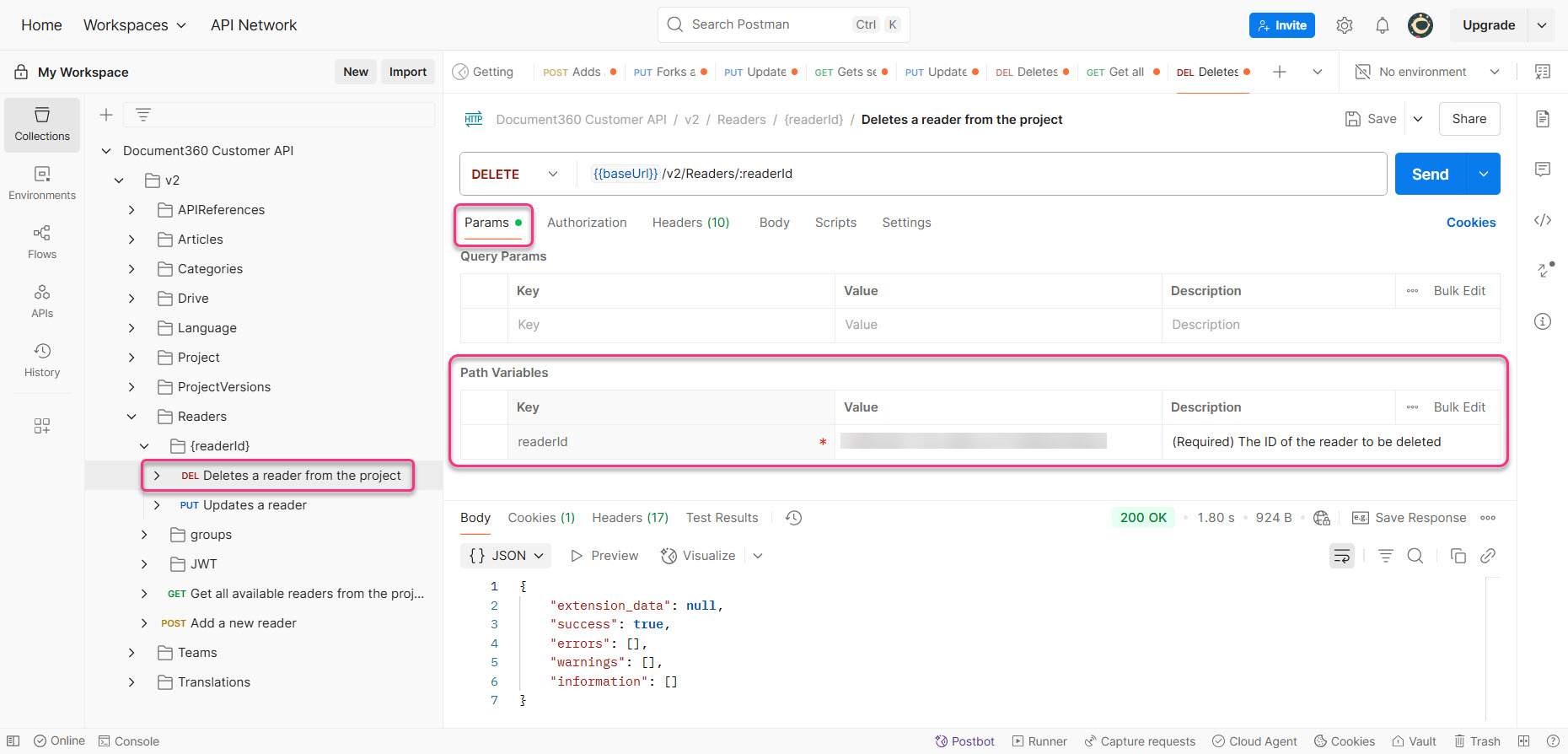
Task: Open the Workspaces dropdown
Action: 135,25
